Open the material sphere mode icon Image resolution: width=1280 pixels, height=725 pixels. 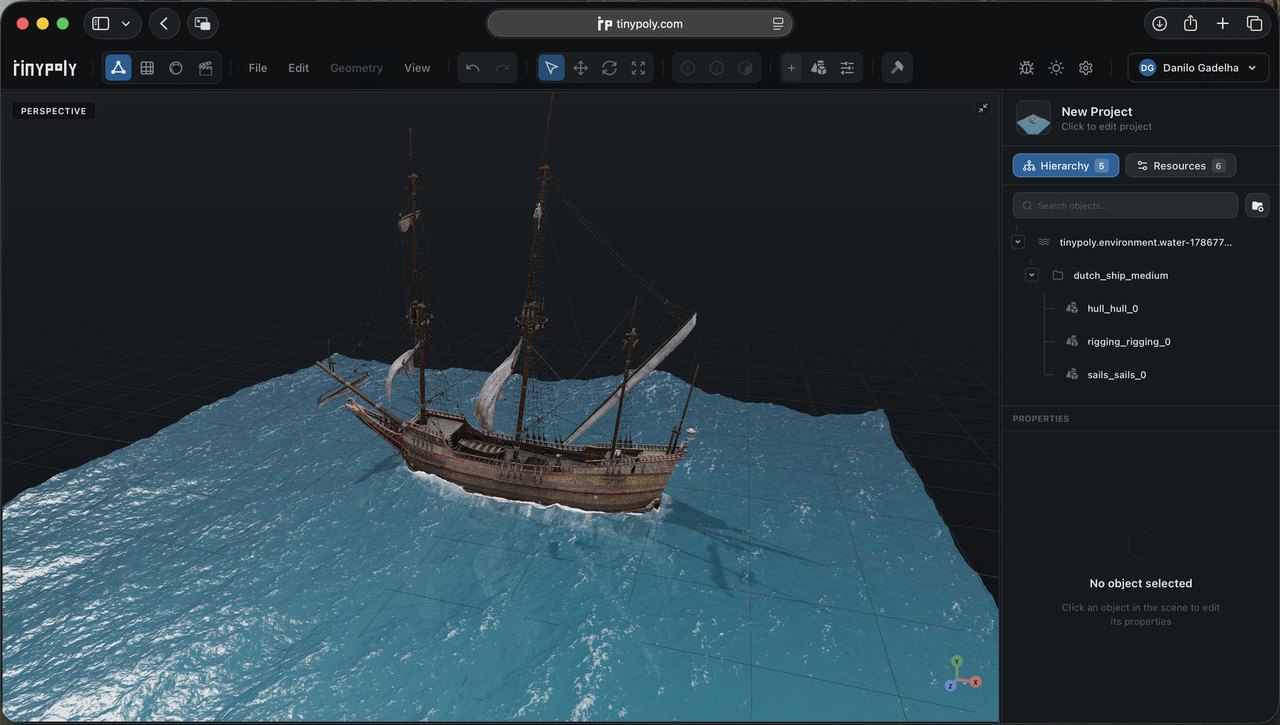[x=176, y=68]
